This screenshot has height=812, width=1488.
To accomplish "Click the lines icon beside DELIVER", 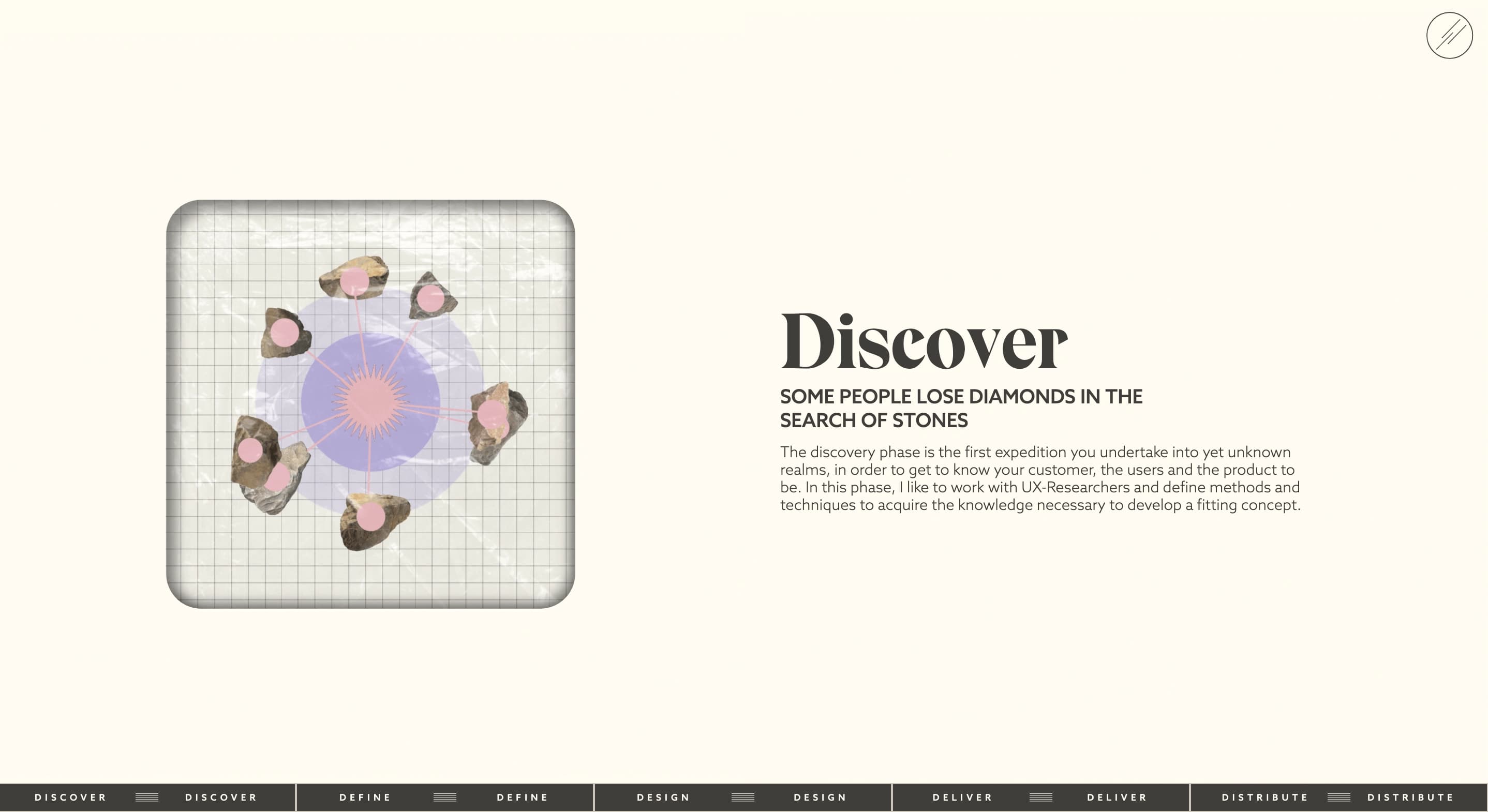I will 1040,797.
